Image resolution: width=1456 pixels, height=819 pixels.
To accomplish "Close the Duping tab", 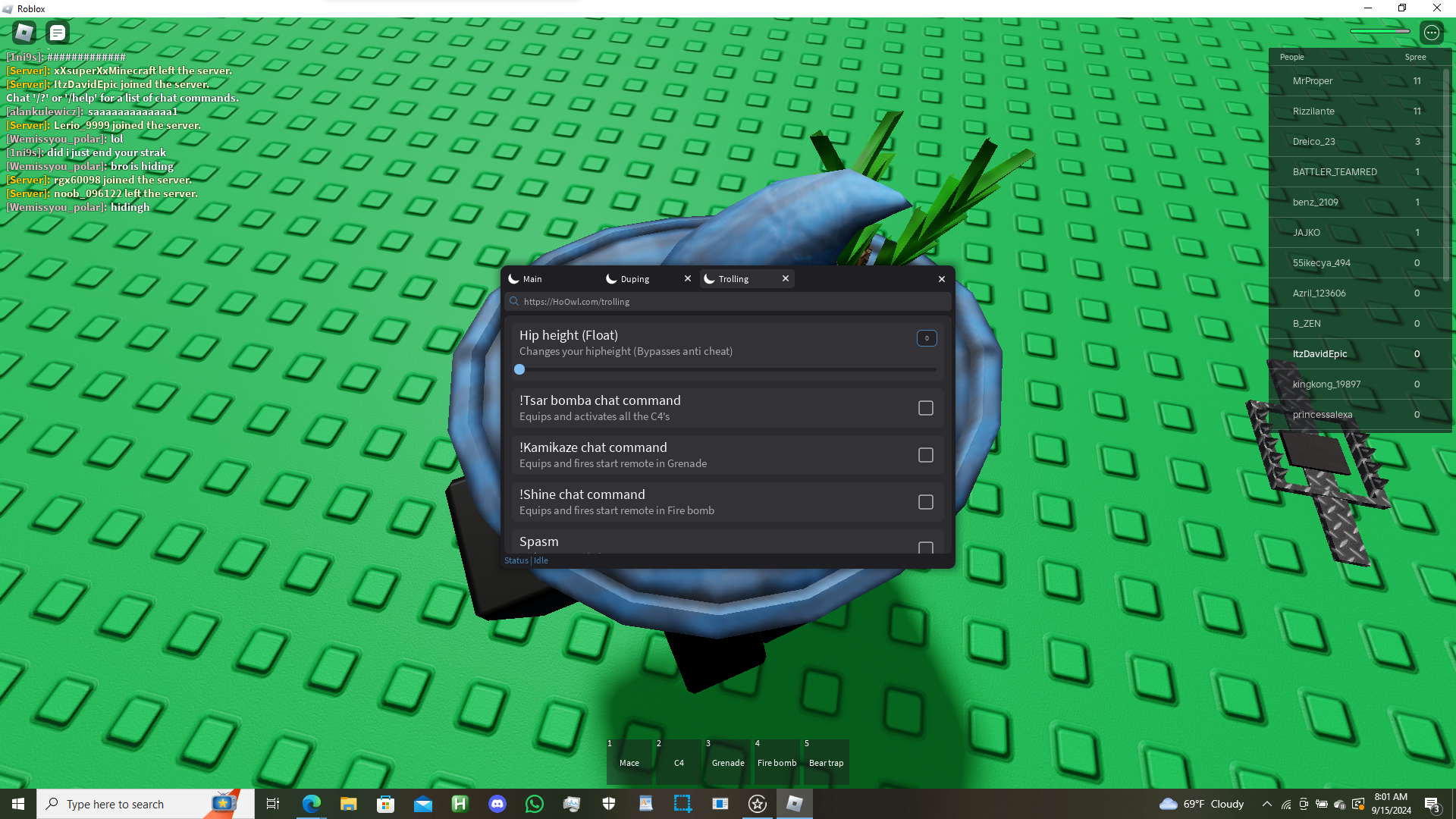I will tap(688, 278).
